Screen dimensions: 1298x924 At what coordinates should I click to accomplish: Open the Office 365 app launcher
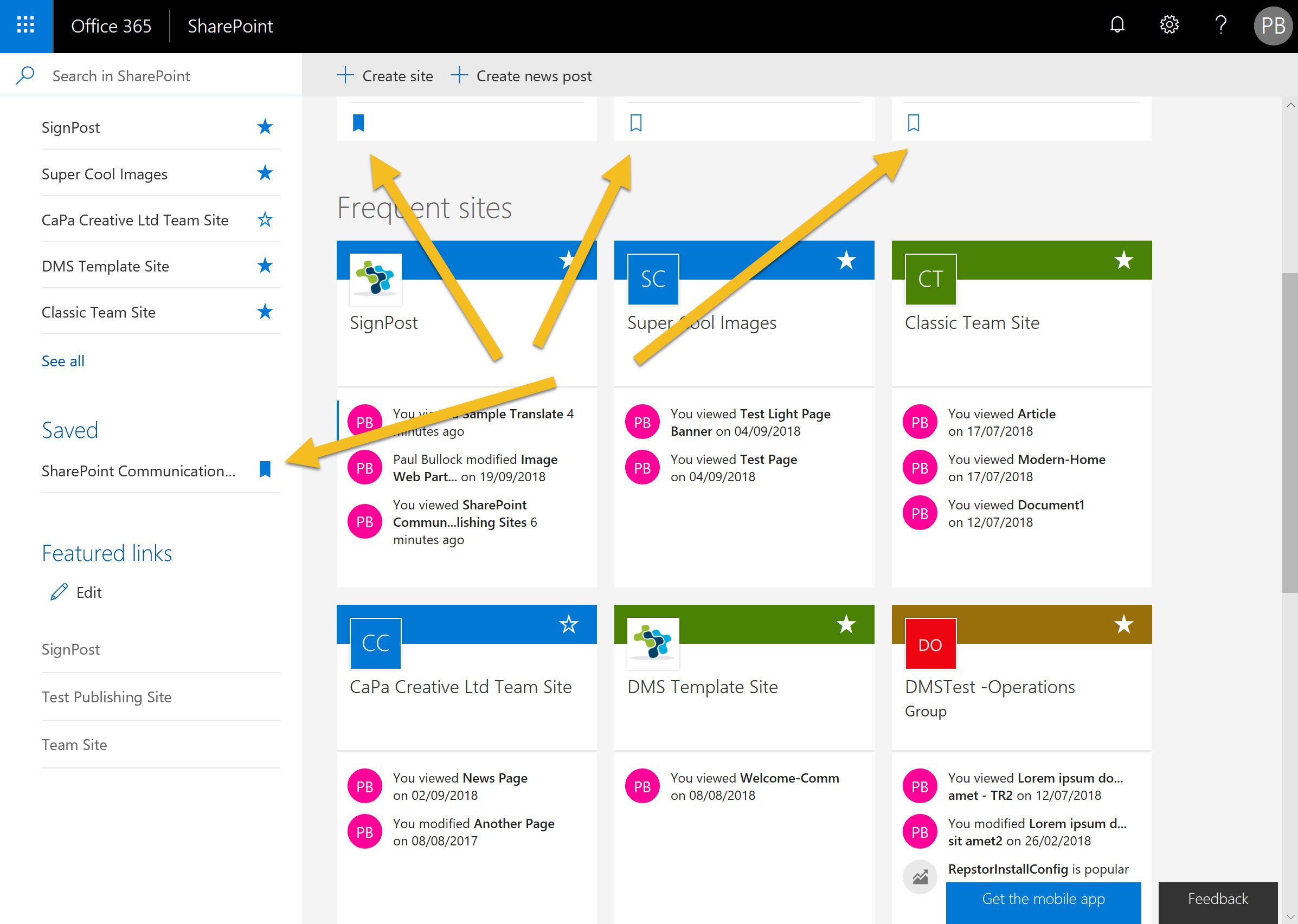point(25,25)
